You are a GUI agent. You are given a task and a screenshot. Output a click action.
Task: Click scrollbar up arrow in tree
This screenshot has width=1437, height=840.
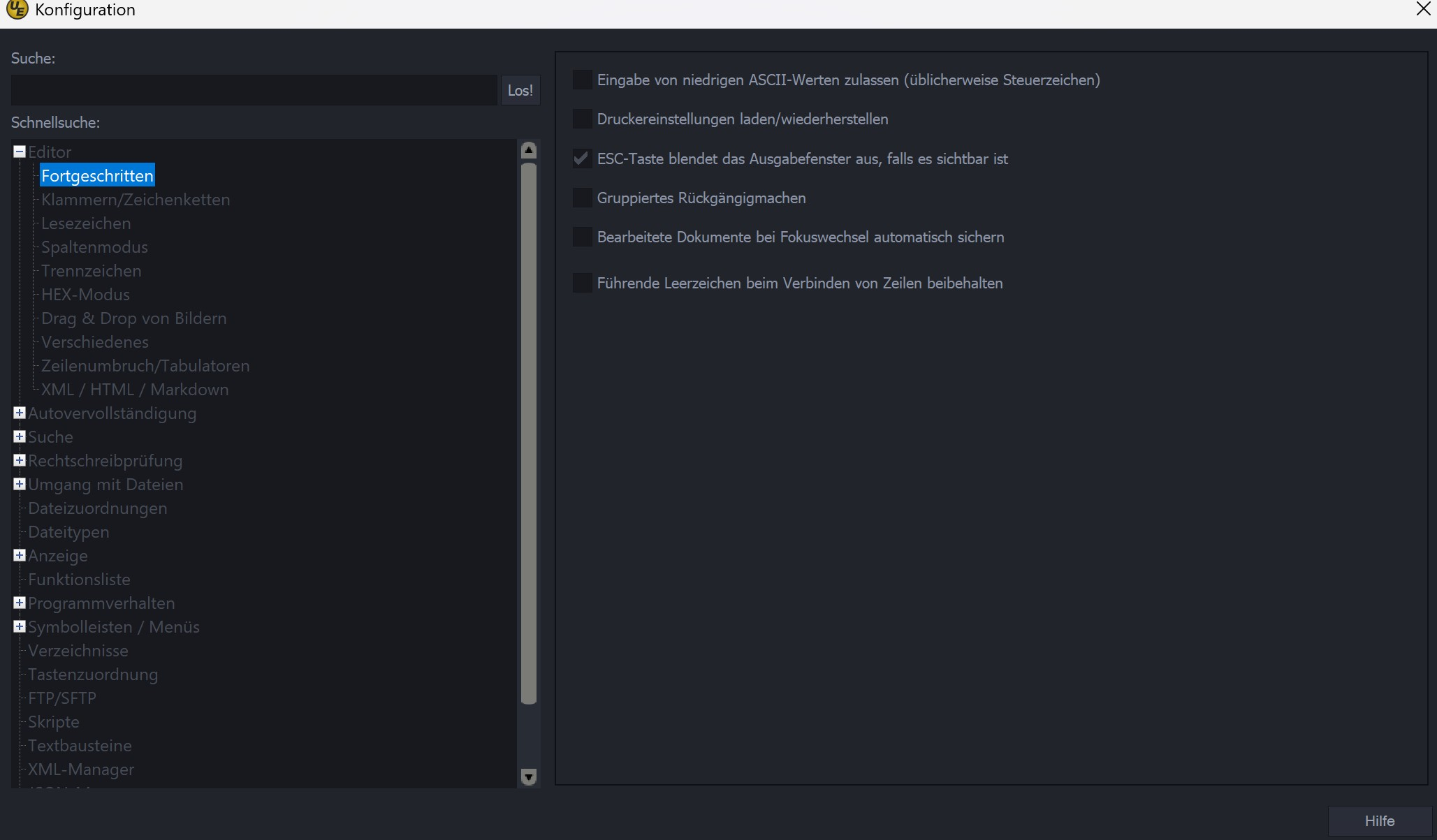(529, 150)
